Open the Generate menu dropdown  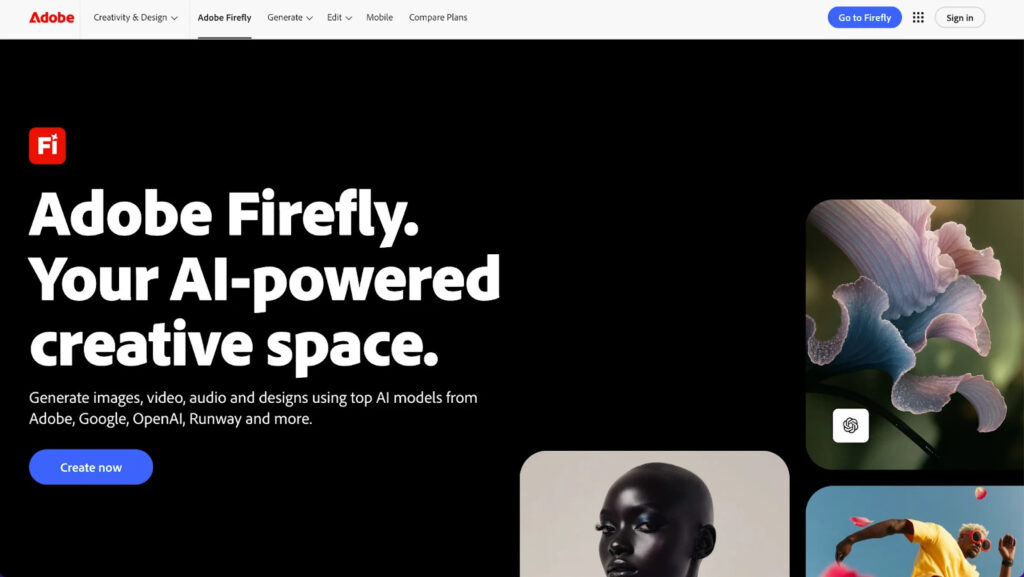[x=290, y=18]
